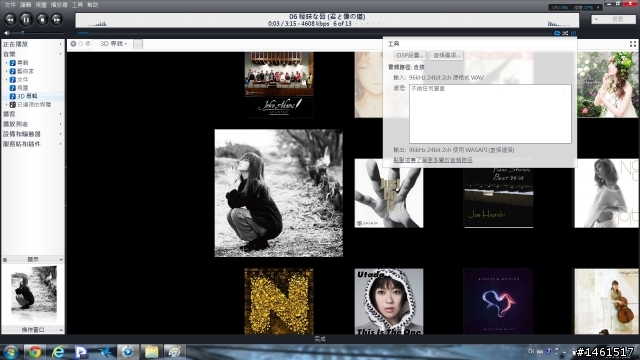Select the cello player album cover
This screenshot has width=640, height=360.
click(607, 301)
